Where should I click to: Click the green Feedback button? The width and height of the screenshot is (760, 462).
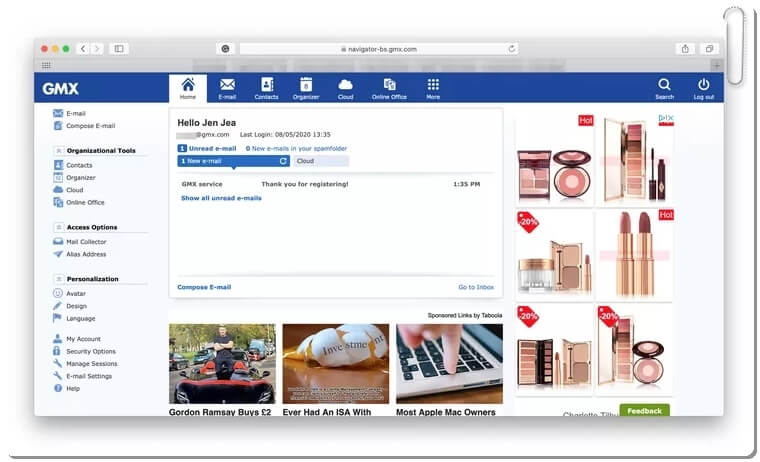[x=644, y=411]
